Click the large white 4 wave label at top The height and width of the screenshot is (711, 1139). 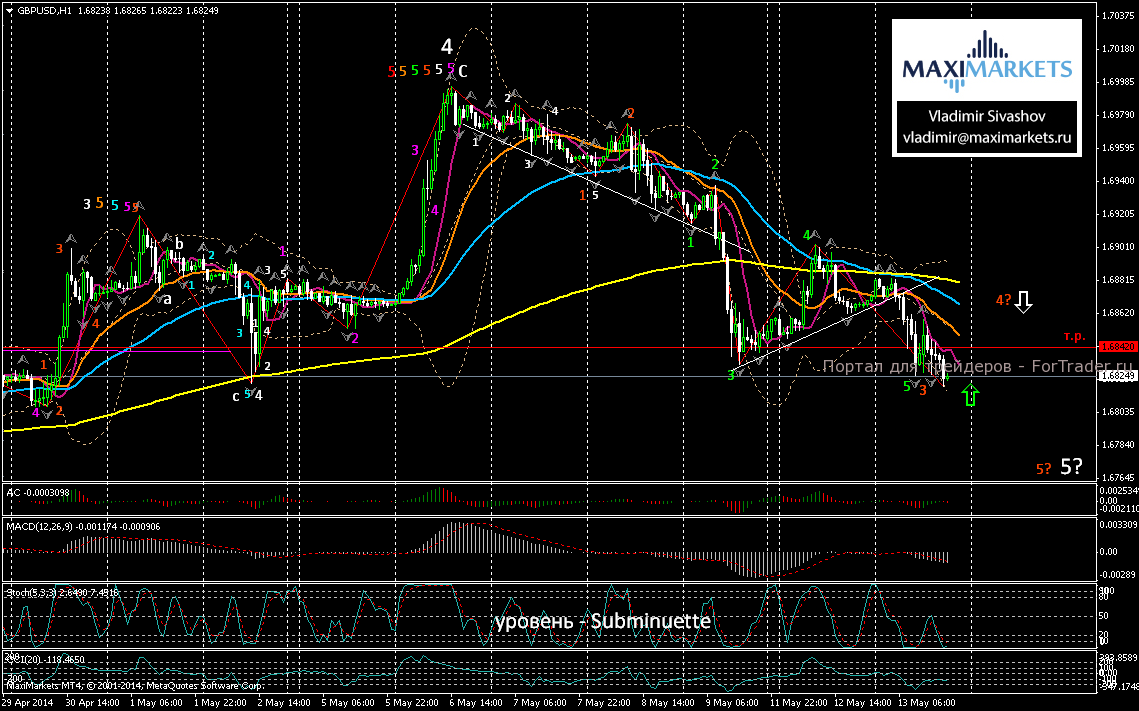pyautogui.click(x=447, y=46)
